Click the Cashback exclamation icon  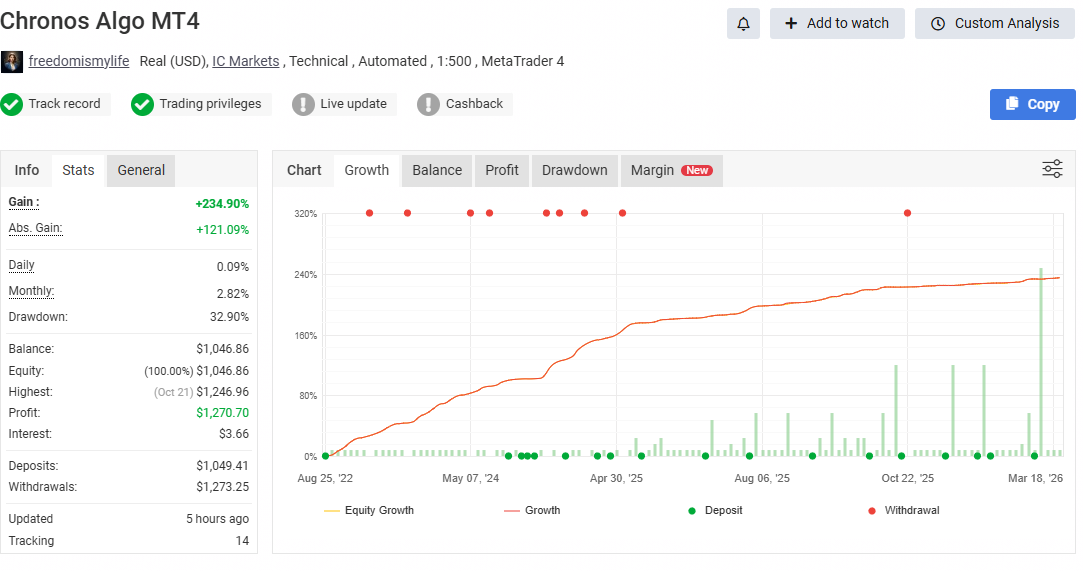[428, 104]
